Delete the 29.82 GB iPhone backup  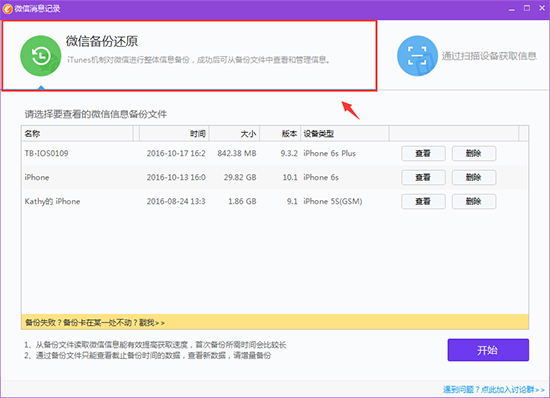pos(474,177)
